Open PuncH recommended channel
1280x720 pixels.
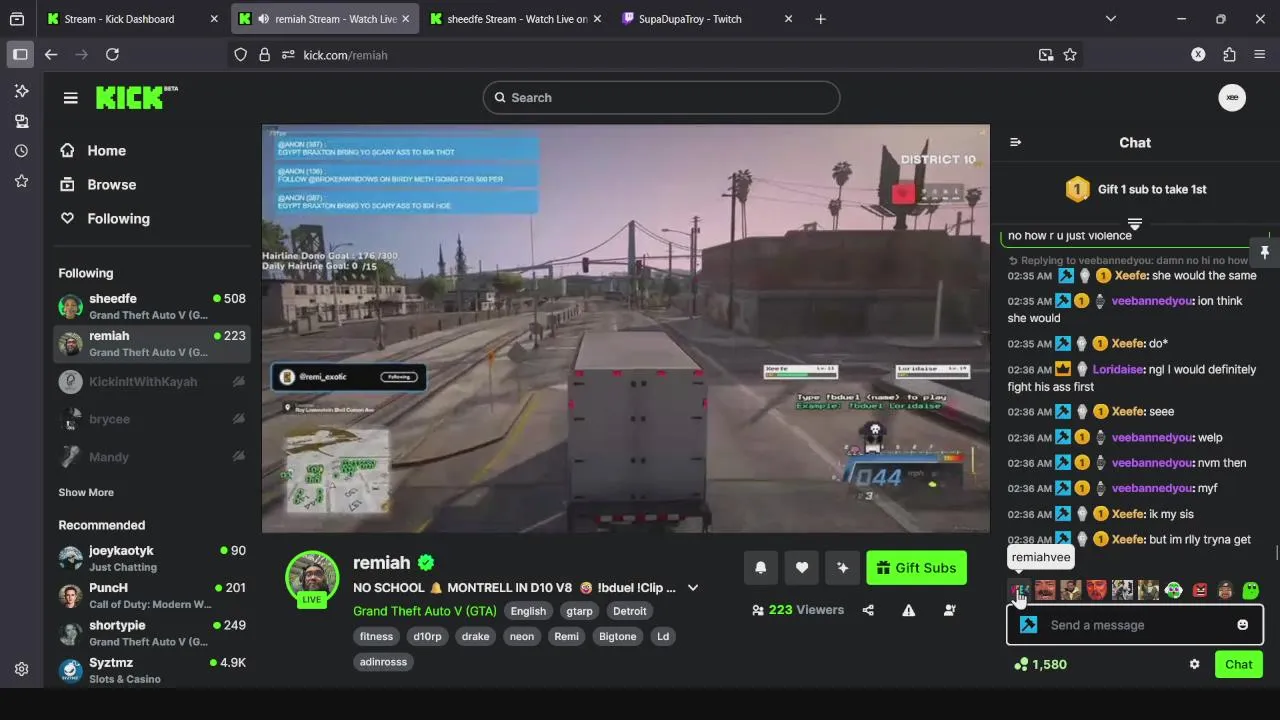(151, 595)
